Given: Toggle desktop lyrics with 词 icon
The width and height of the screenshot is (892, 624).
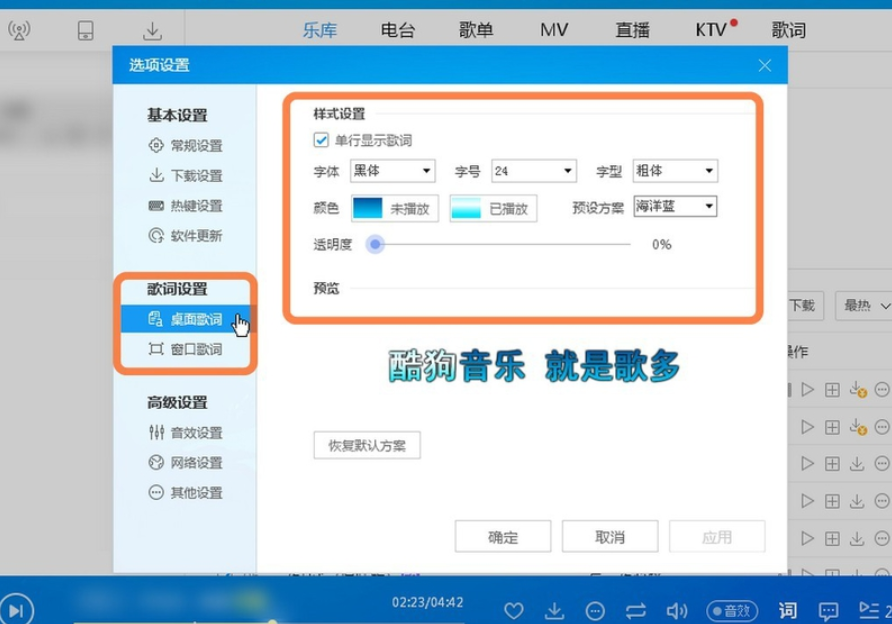Looking at the screenshot, I should tap(788, 610).
